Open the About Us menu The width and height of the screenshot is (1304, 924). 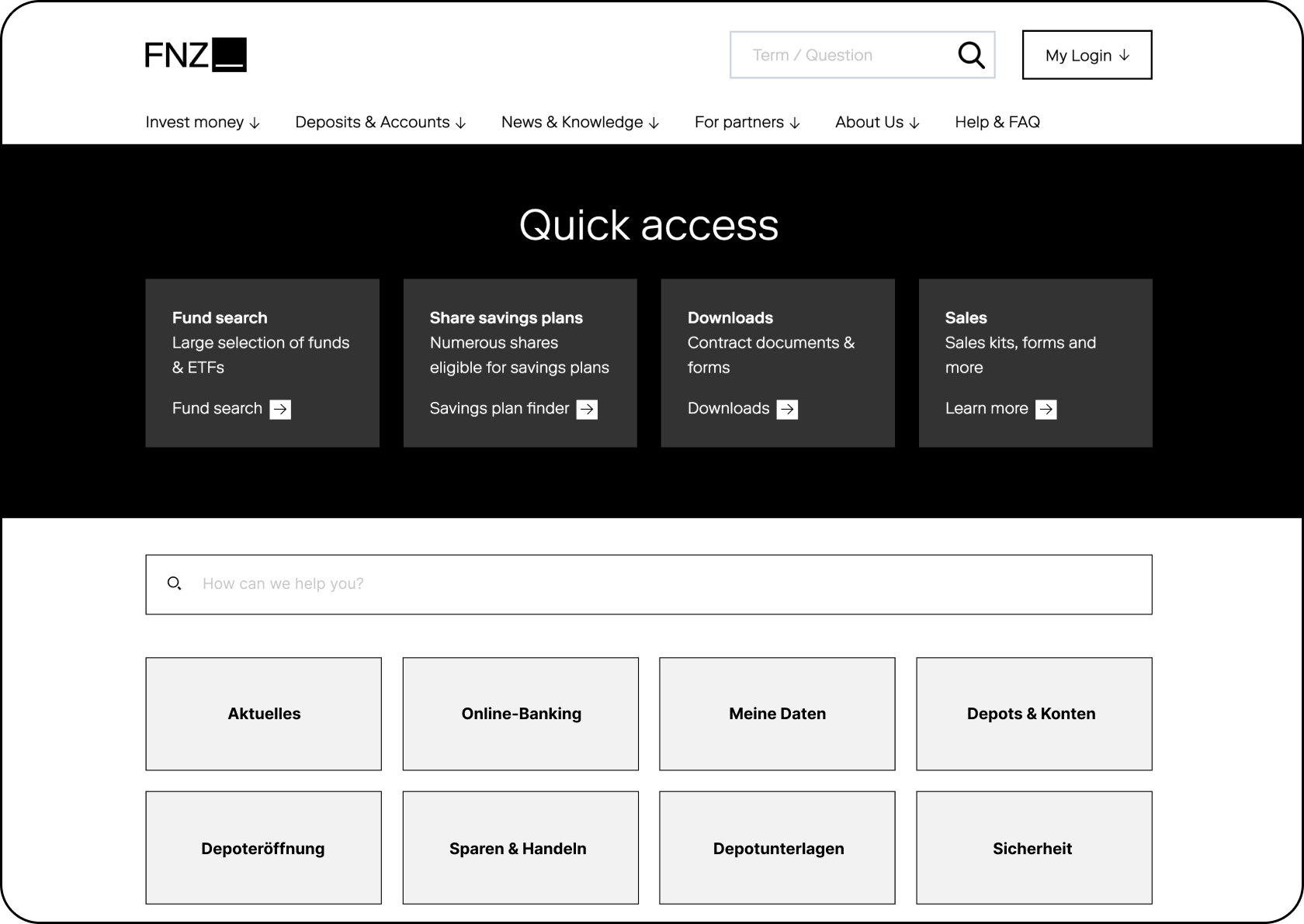click(877, 123)
